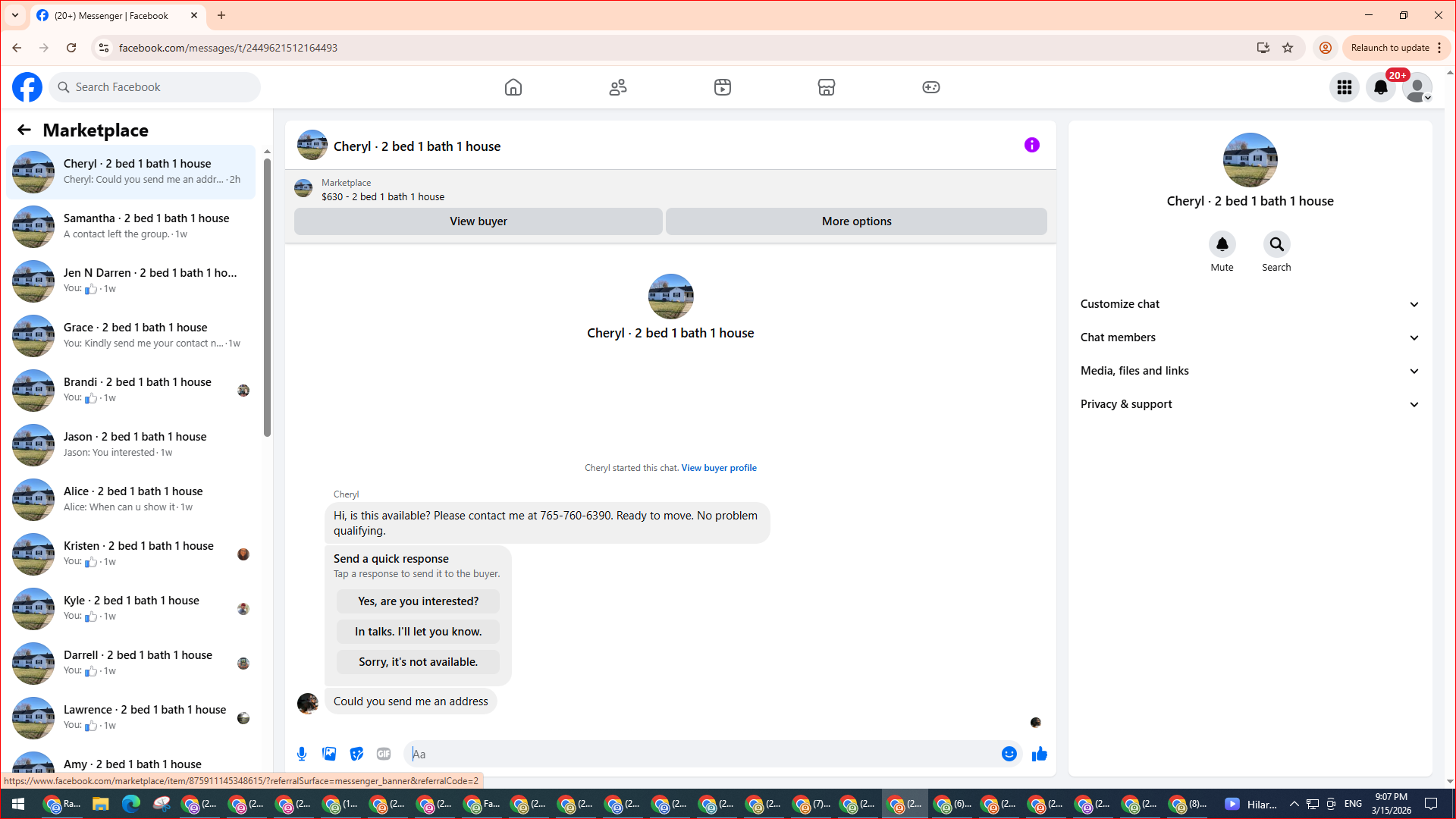Send quick reply "In talks. I'll let you know."
This screenshot has height=819, width=1456.
pos(419,632)
